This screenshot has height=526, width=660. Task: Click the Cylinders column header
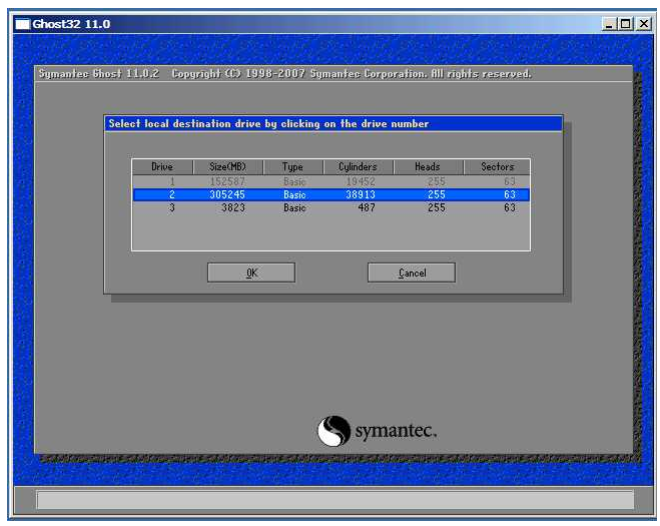tap(358, 167)
